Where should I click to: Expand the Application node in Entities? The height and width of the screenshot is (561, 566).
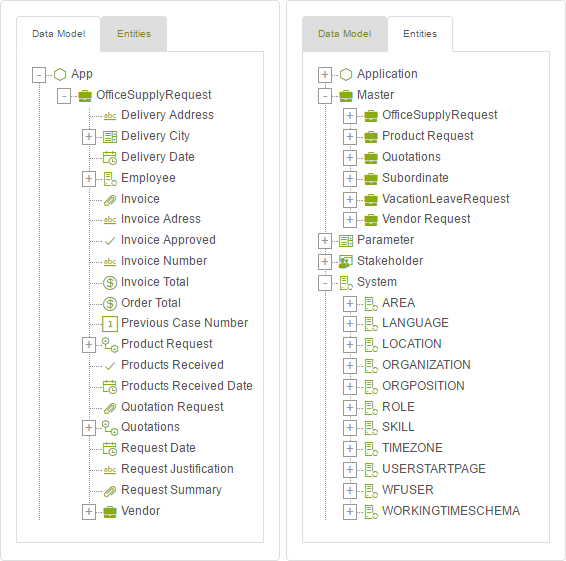325,75
